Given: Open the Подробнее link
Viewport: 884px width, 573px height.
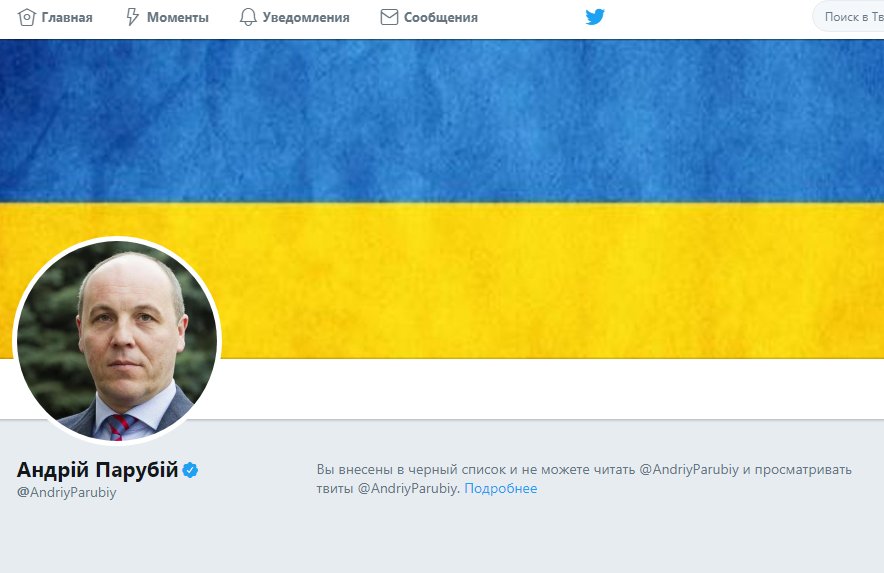Looking at the screenshot, I should (x=501, y=488).
